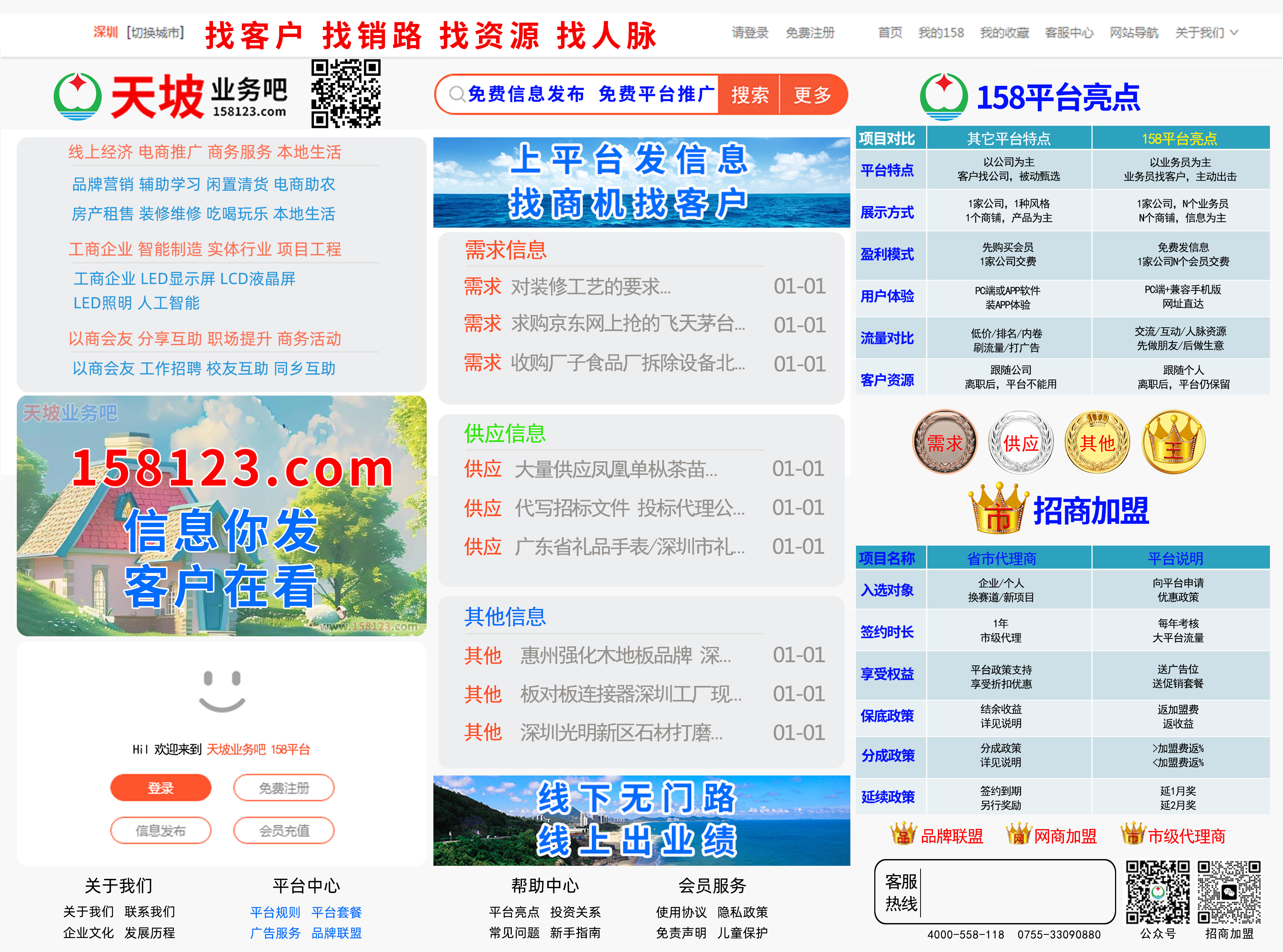The image size is (1283, 952).
Task: Click the 品牌联盟 crown icon
Action: click(903, 834)
